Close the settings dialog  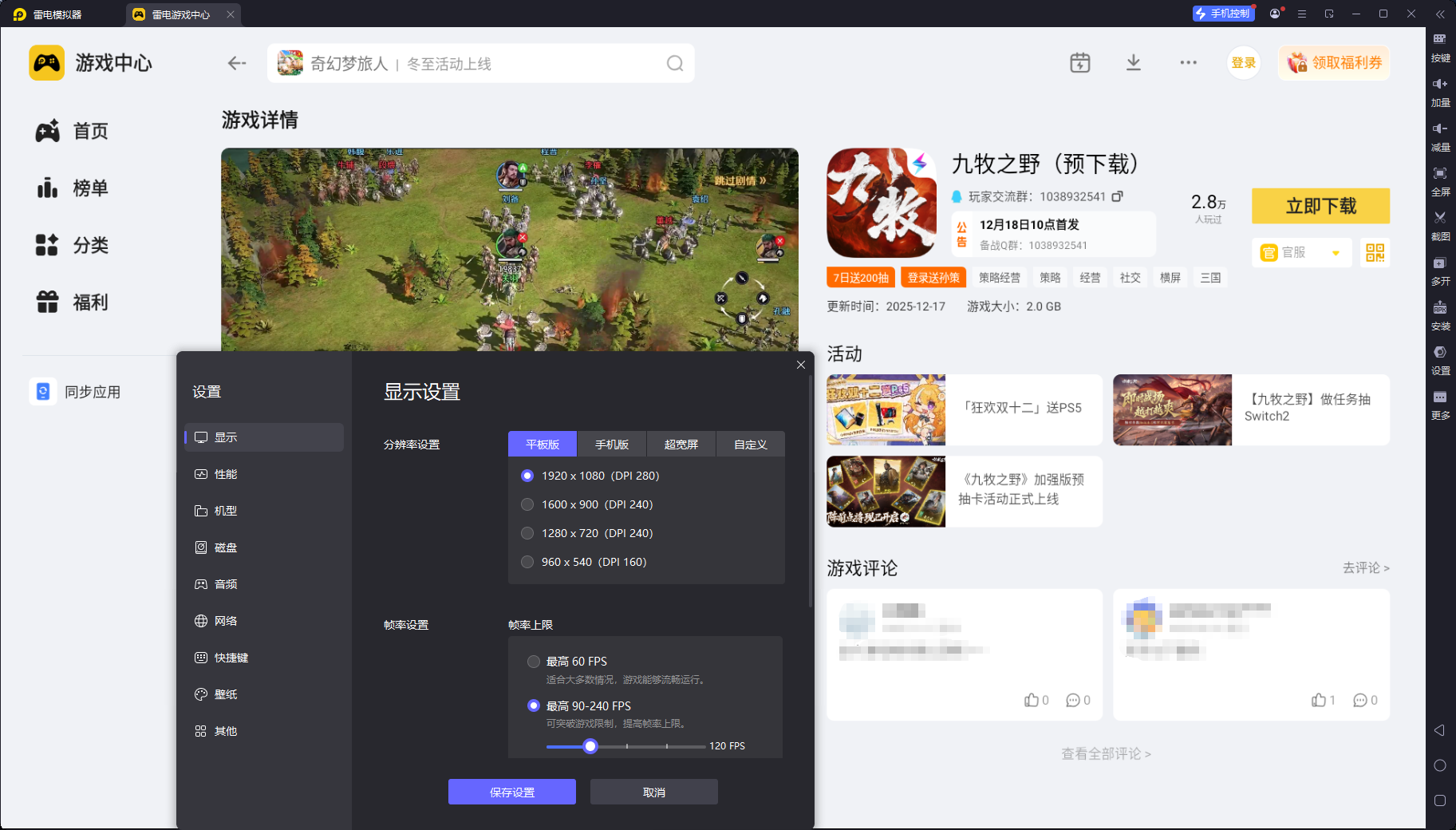tap(801, 365)
